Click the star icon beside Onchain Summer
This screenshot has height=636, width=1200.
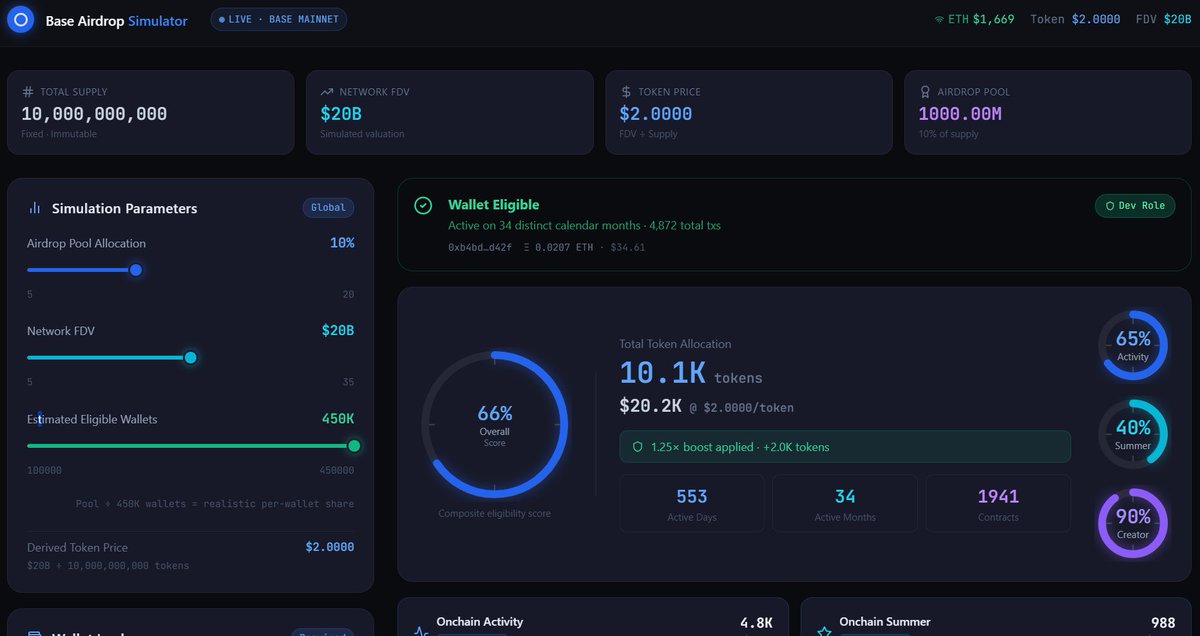point(824,632)
